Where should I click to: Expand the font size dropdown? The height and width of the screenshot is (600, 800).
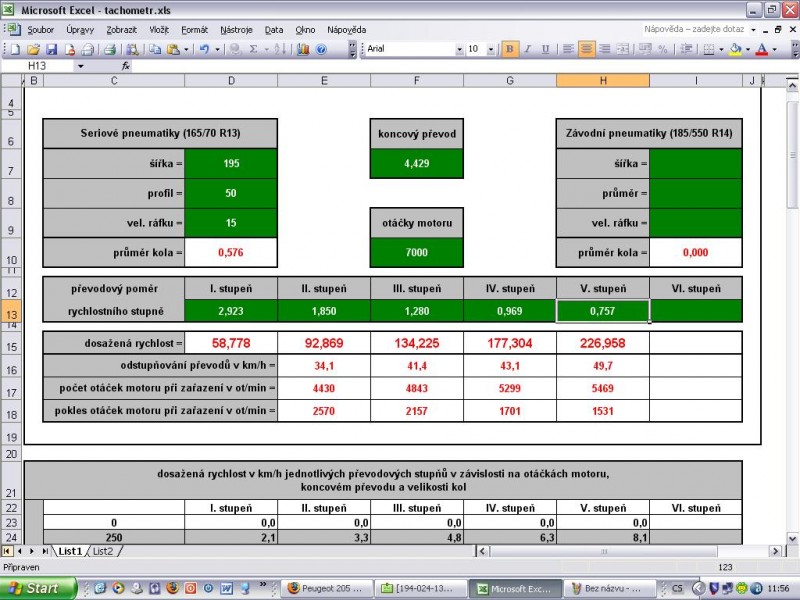pyautogui.click(x=491, y=49)
